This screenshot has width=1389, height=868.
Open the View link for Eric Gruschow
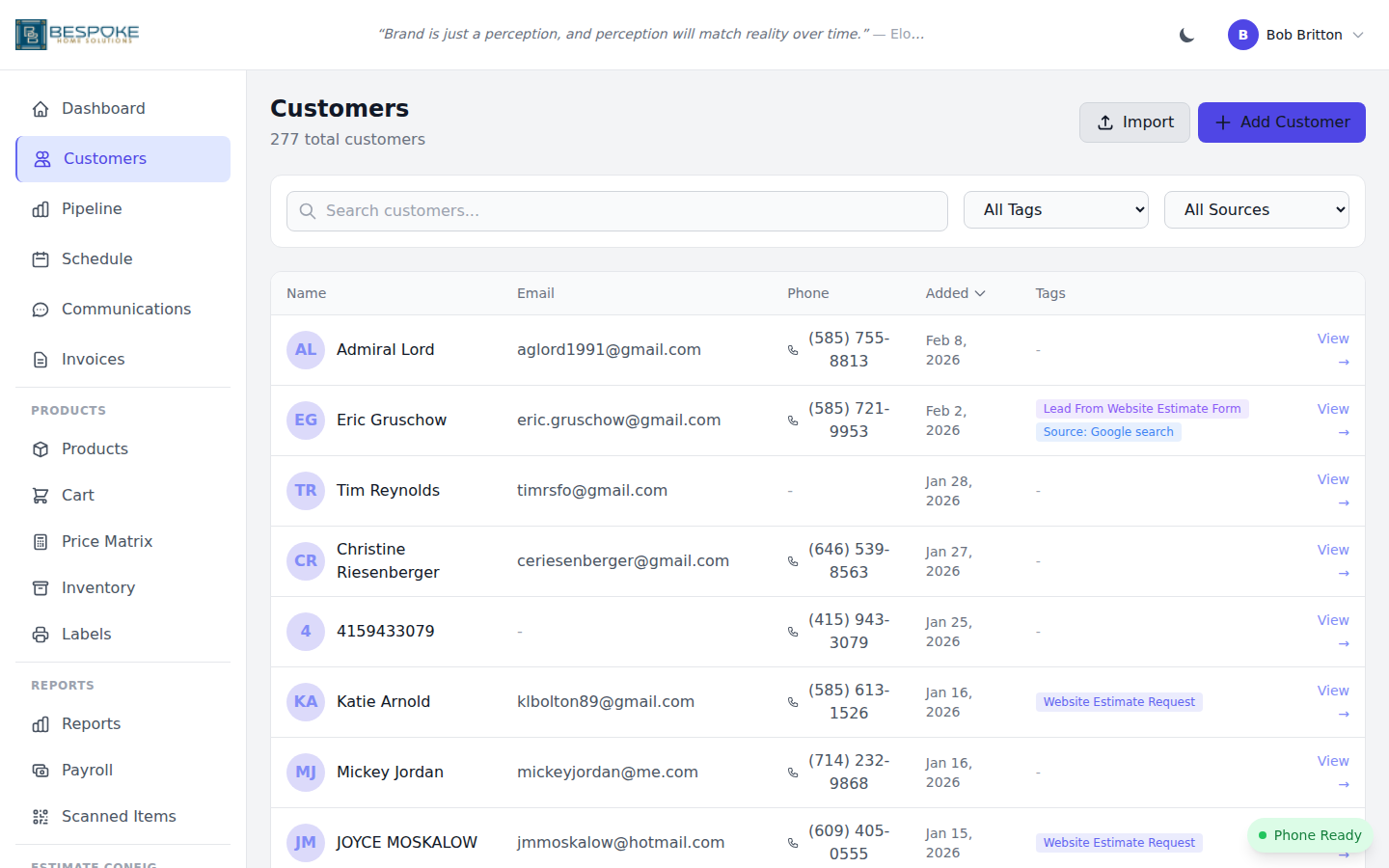tap(1333, 420)
